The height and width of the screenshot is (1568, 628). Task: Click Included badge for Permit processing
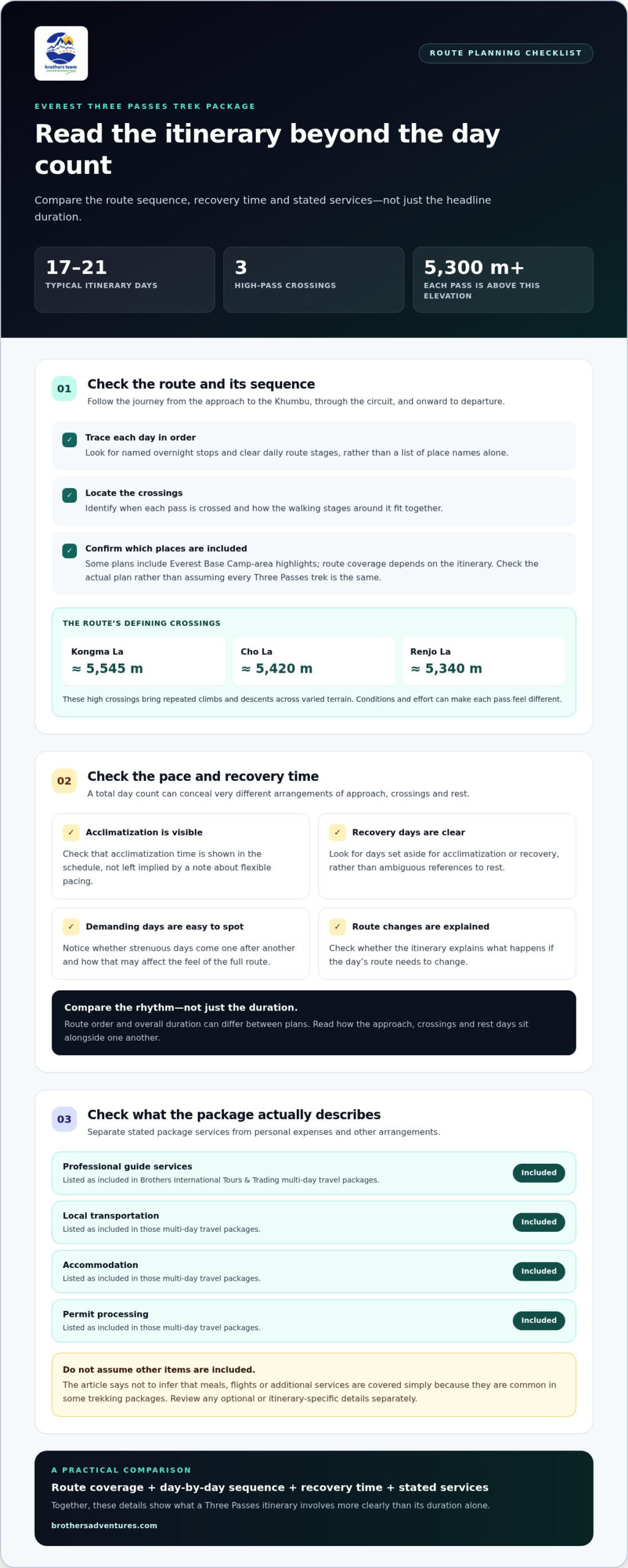click(539, 1320)
